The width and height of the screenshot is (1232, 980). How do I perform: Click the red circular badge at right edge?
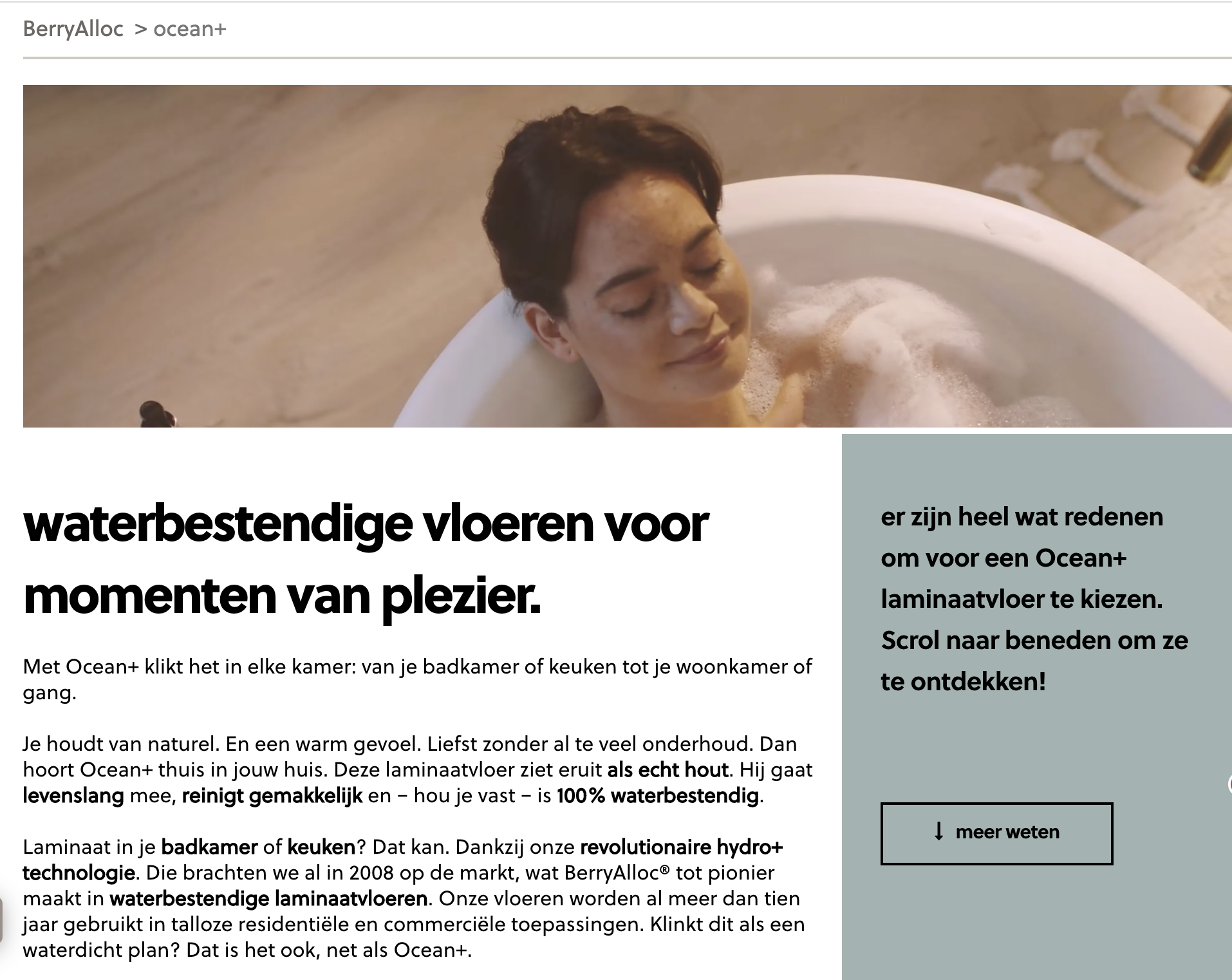tap(1229, 784)
